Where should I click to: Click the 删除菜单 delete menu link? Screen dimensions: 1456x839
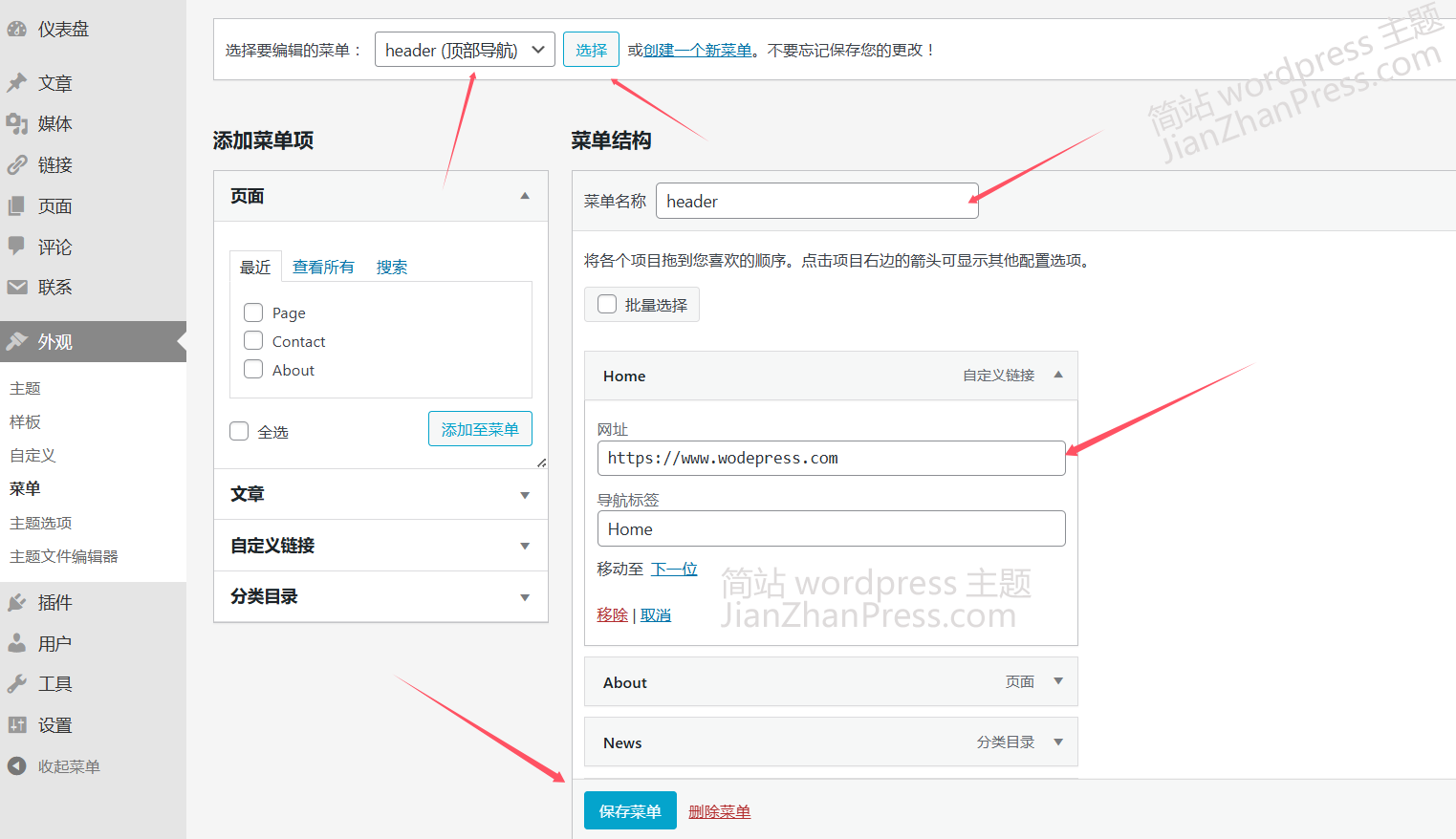pyautogui.click(x=719, y=811)
